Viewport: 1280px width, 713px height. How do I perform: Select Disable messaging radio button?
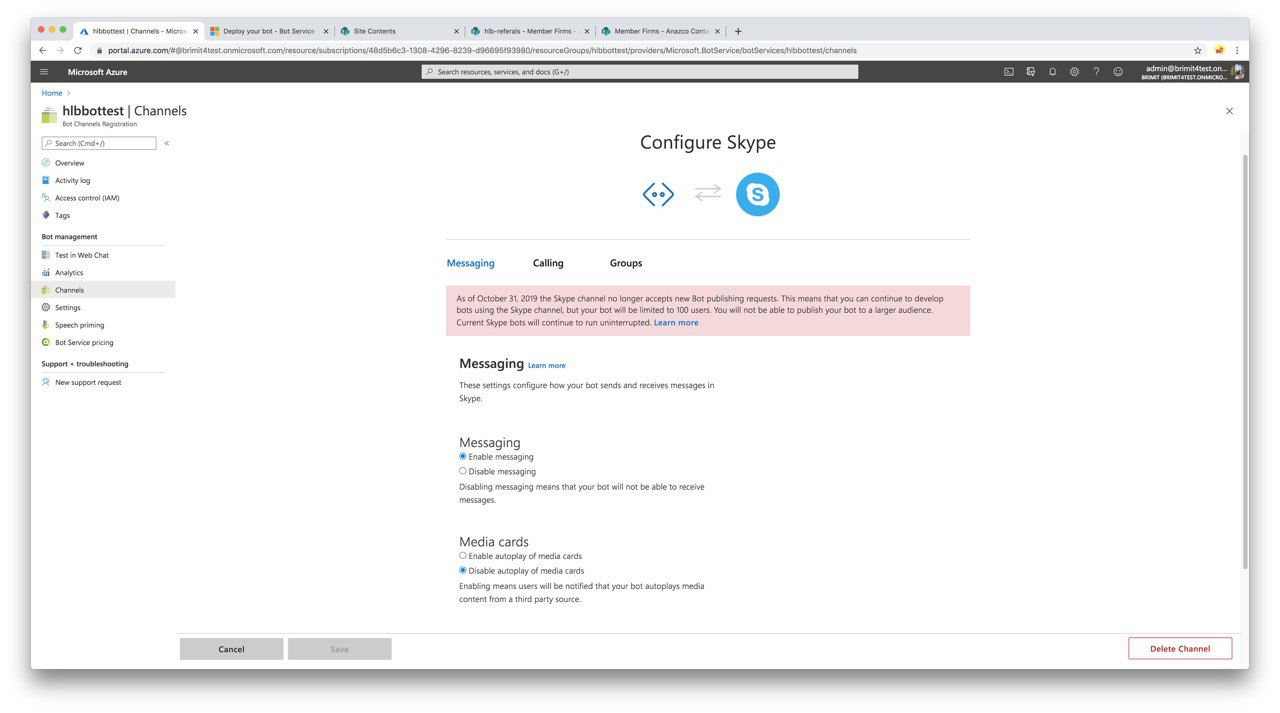tap(463, 471)
